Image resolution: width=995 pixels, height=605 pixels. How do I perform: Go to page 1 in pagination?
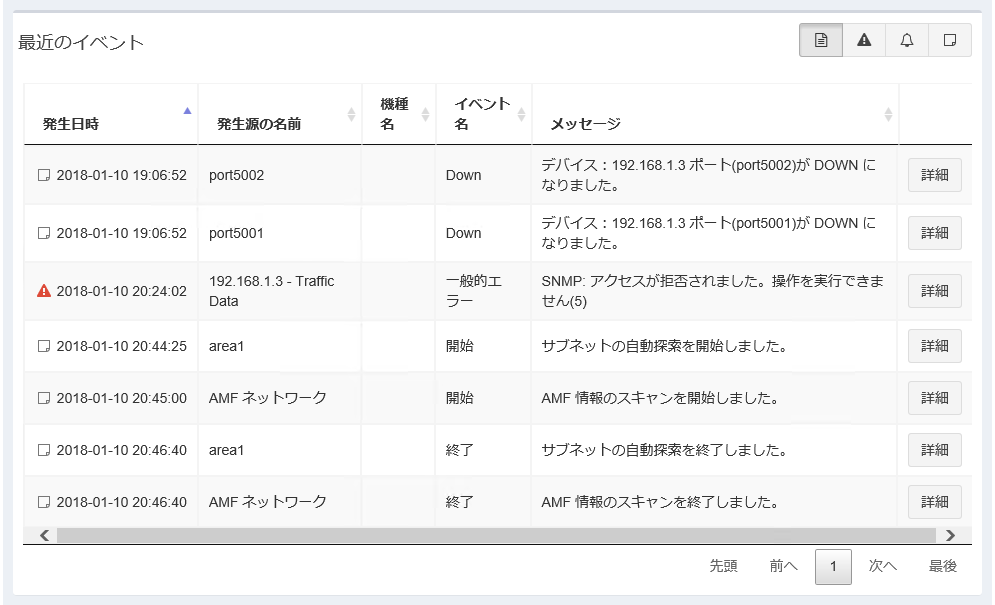[833, 566]
